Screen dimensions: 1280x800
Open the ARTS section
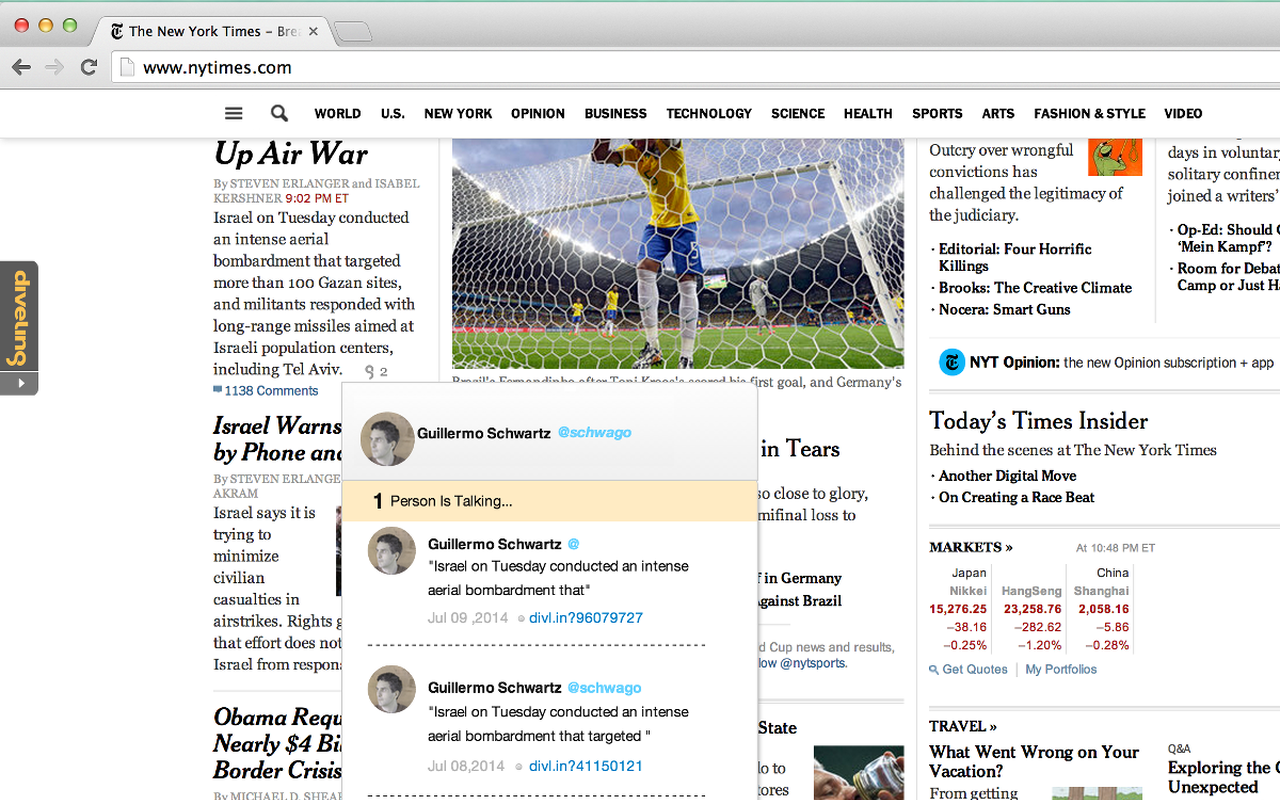pyautogui.click(x=998, y=114)
